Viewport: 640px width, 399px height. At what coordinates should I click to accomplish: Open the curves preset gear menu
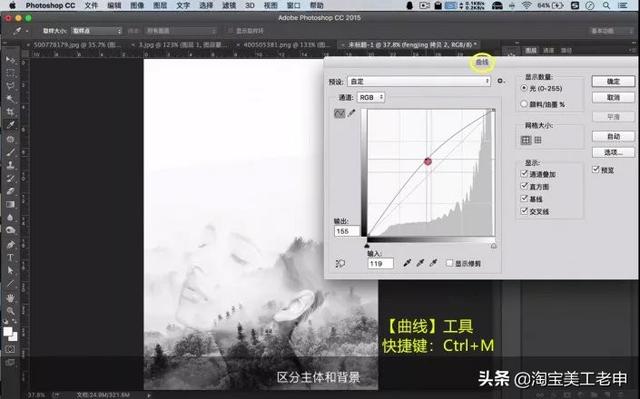(501, 81)
